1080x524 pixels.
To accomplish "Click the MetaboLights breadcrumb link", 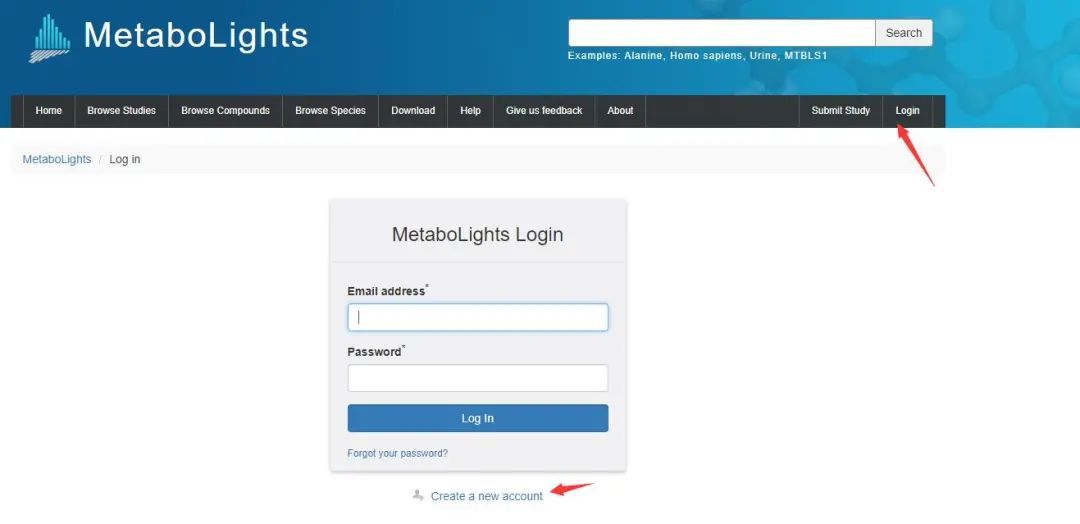I will (x=56, y=159).
